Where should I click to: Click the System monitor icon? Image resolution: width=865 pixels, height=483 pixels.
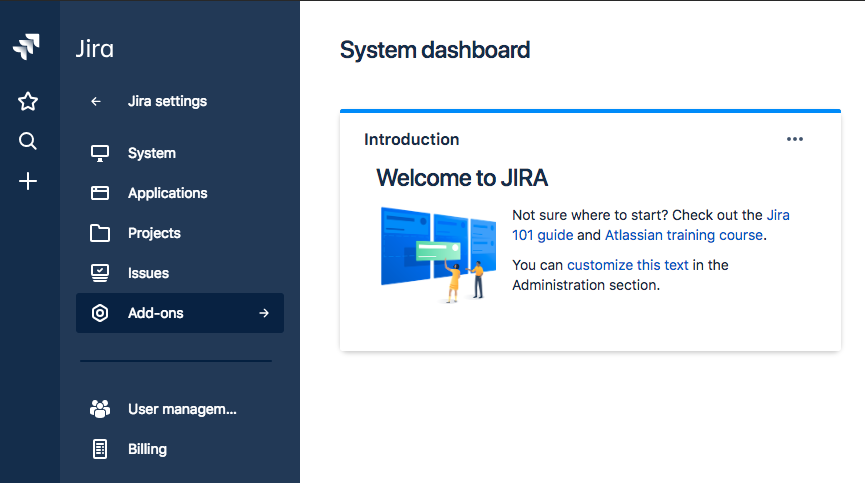[x=100, y=153]
